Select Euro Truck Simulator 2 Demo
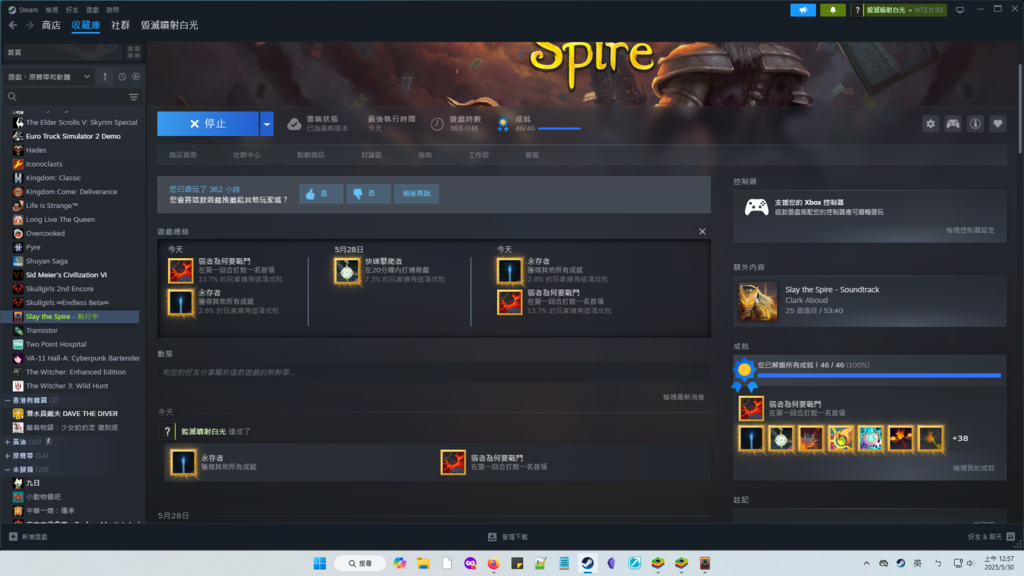Image resolution: width=1024 pixels, height=576 pixels. (72, 136)
